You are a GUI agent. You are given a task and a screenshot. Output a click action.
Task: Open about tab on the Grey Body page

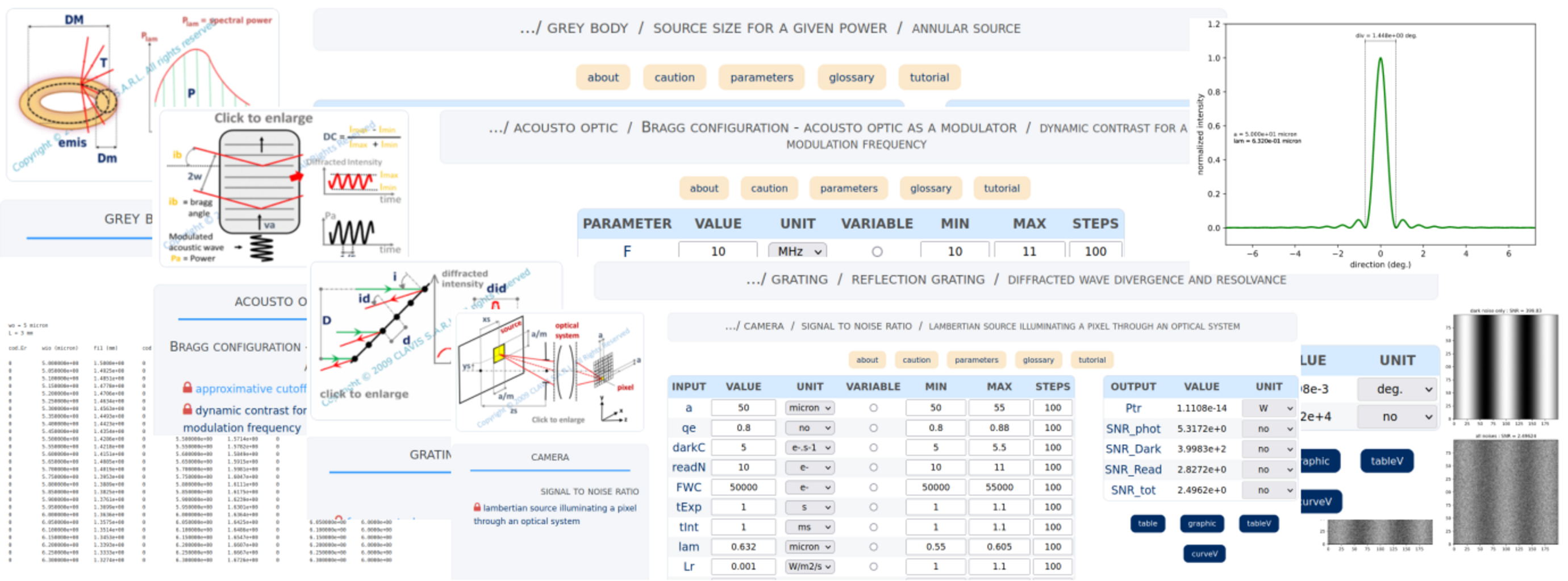click(603, 77)
